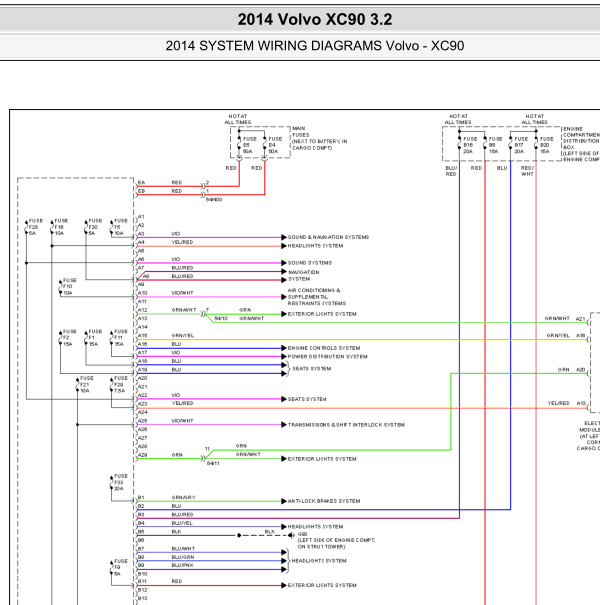600x605 pixels.
Task: Click fuse 'F11 15A' label
Action: click(120, 338)
